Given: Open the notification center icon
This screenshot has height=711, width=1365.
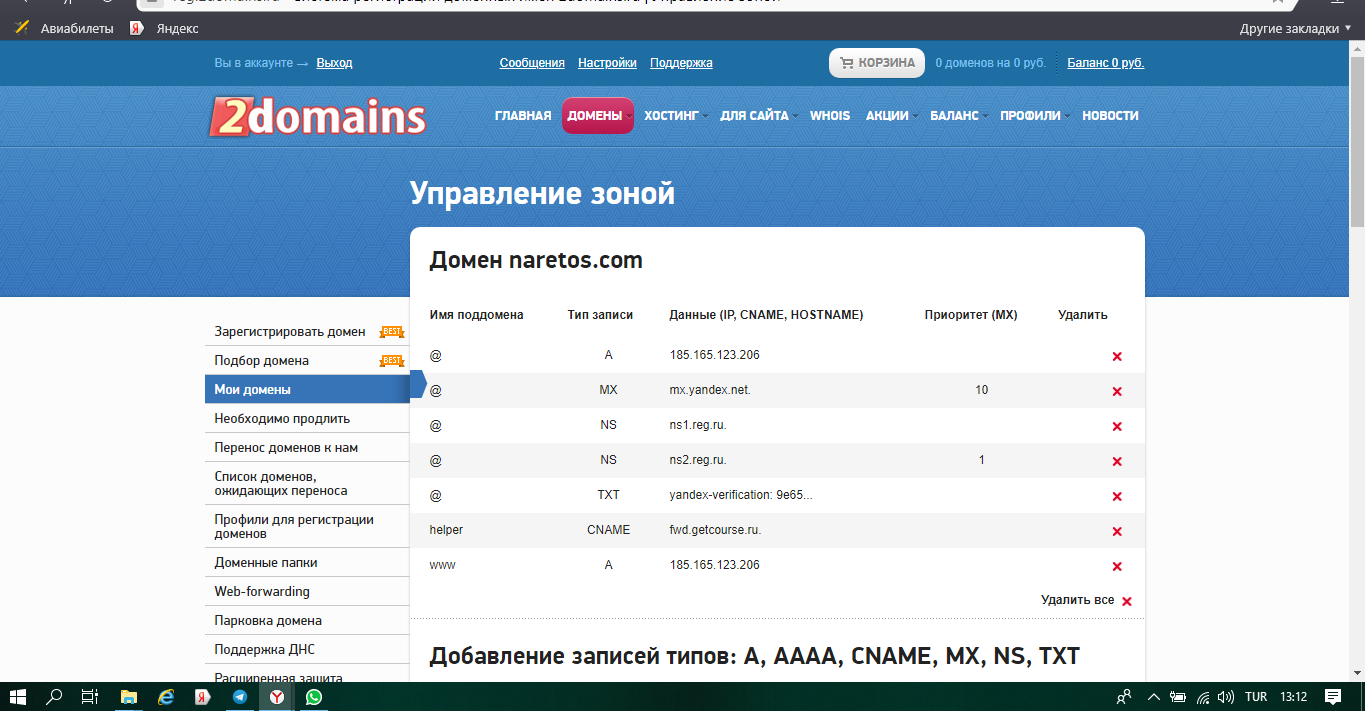Looking at the screenshot, I should (x=1333, y=697).
